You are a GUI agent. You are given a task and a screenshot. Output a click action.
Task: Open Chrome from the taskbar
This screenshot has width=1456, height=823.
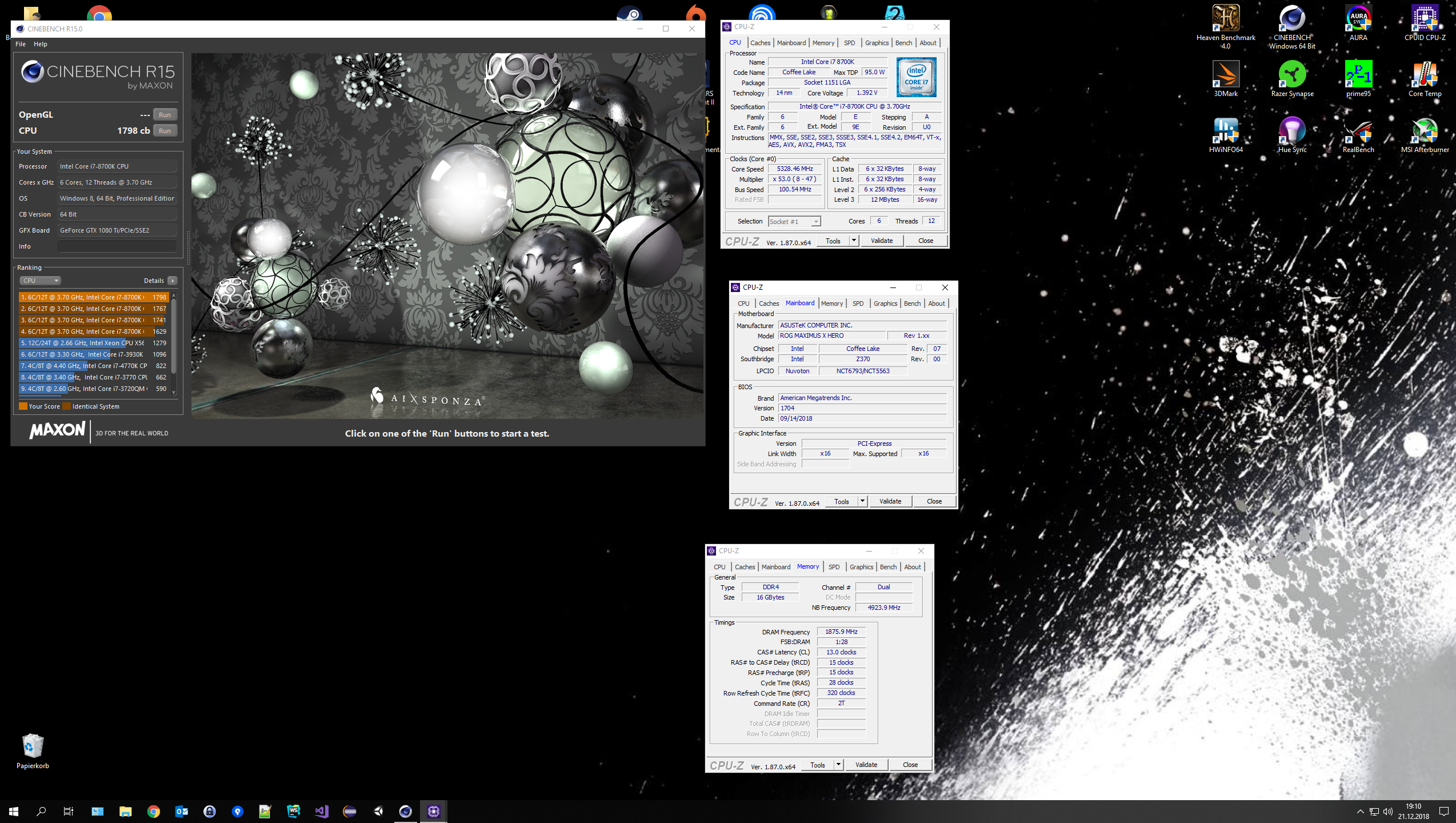[x=153, y=811]
